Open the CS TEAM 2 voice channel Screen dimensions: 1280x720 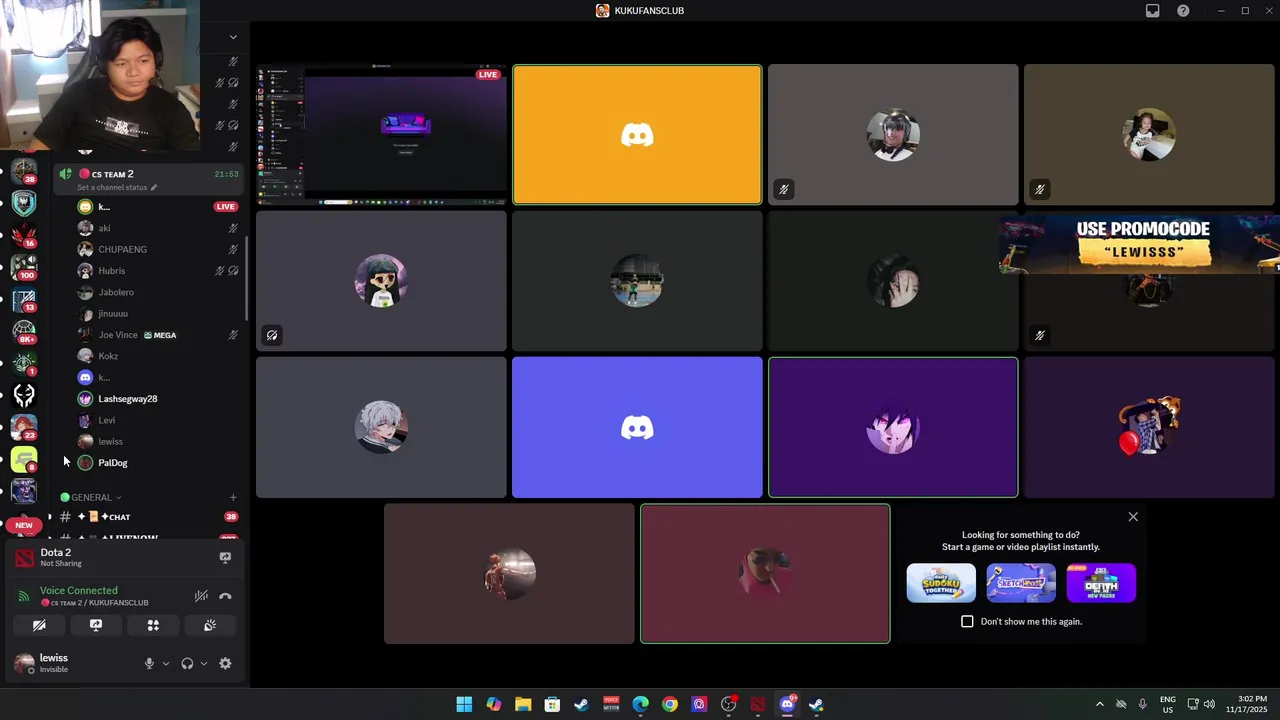(148, 174)
